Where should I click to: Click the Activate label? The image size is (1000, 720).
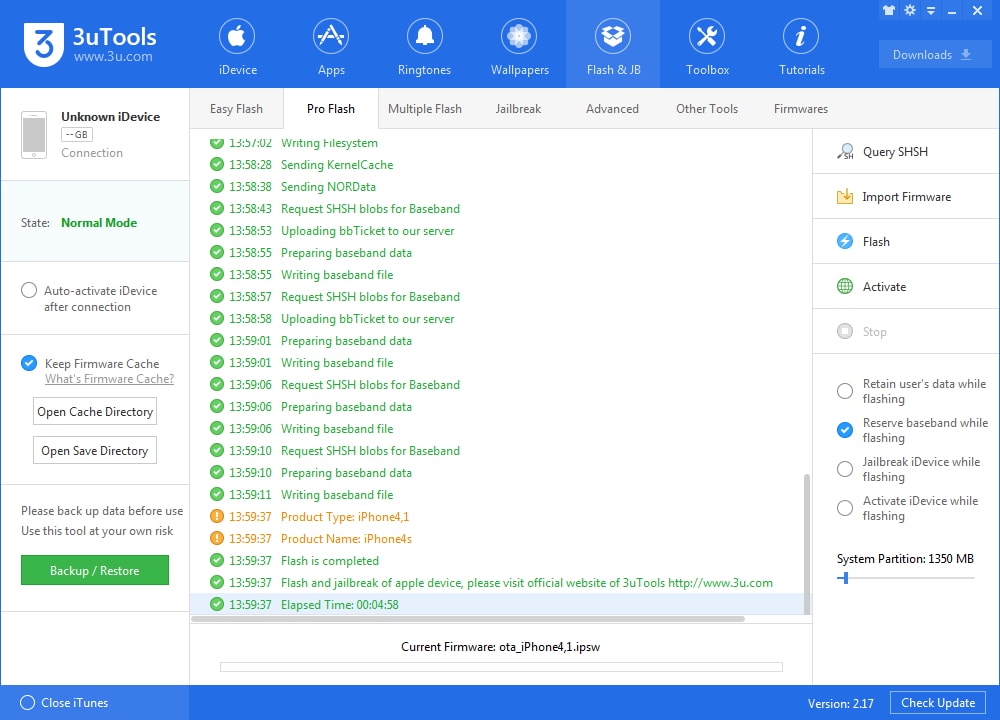click(x=884, y=286)
